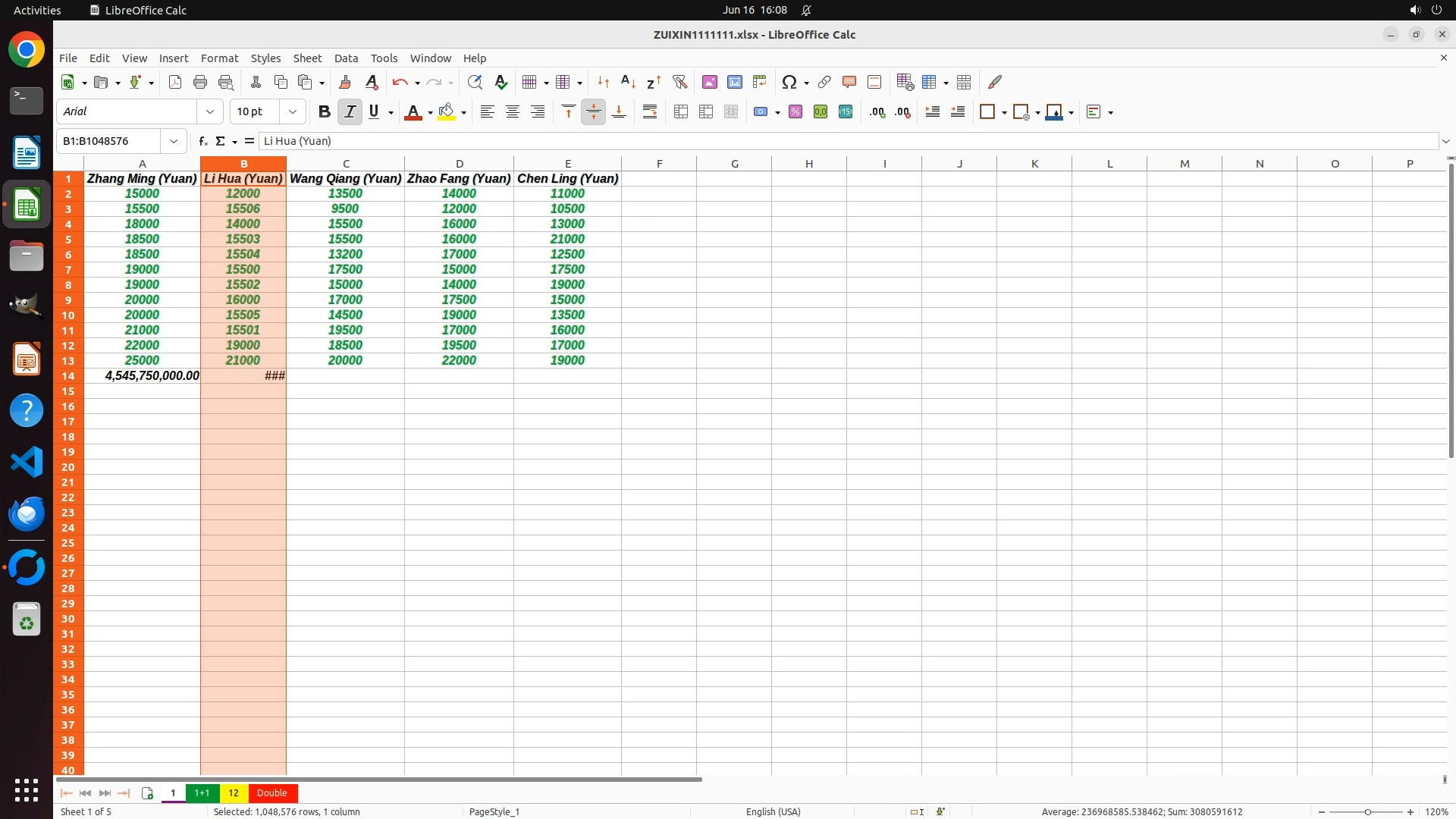This screenshot has height=819, width=1456.
Task: Click the Merge and Center Cells icon
Action: [x=681, y=111]
